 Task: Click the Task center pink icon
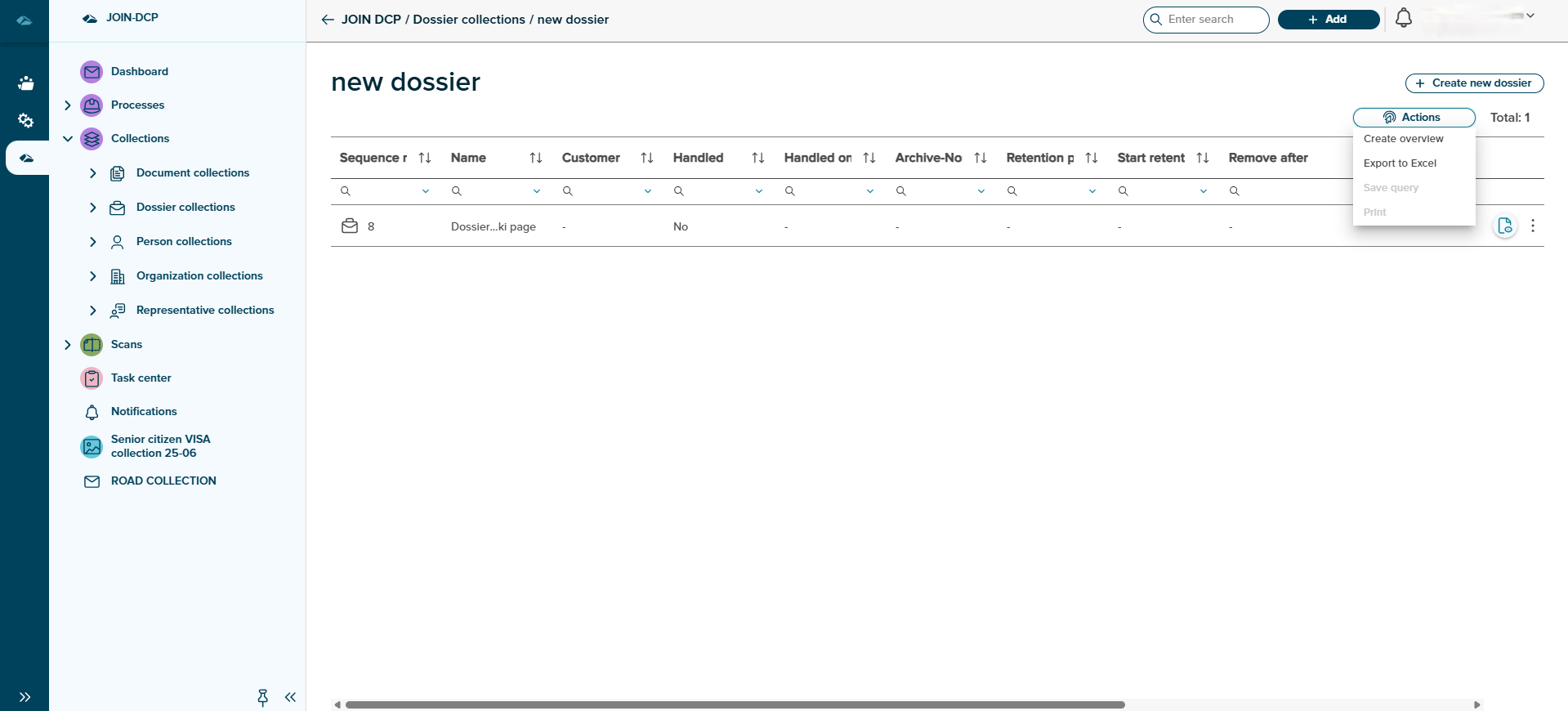(92, 378)
